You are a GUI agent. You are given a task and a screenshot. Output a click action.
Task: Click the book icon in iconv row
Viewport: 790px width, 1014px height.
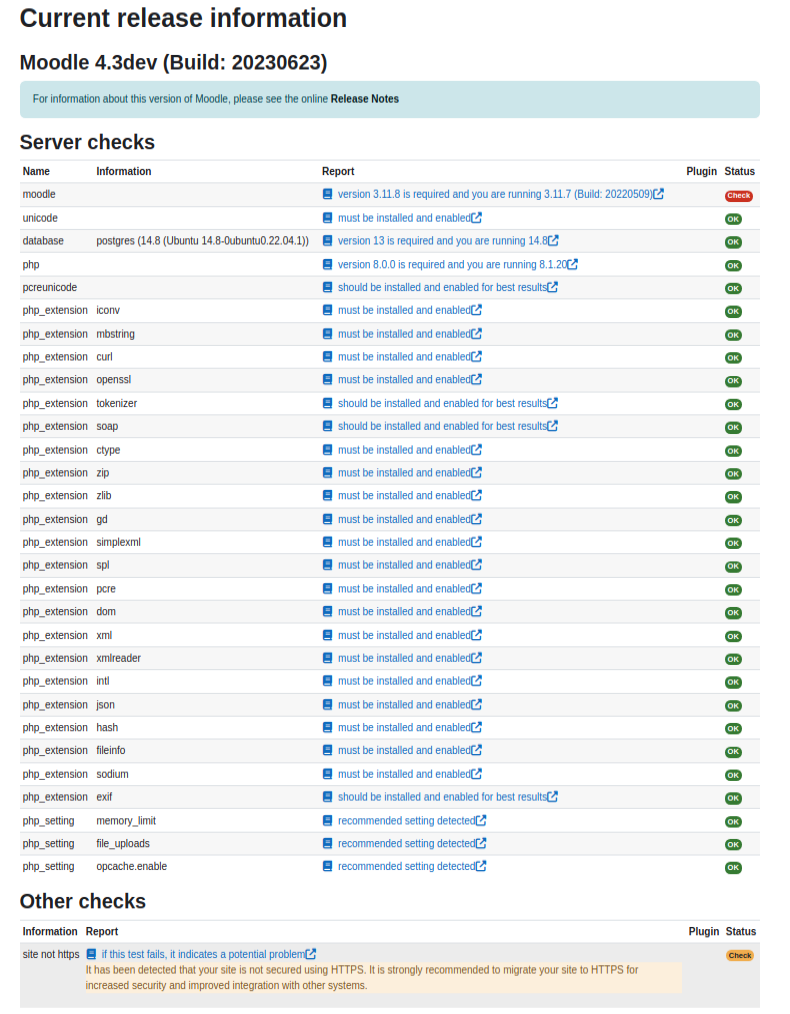[328, 310]
